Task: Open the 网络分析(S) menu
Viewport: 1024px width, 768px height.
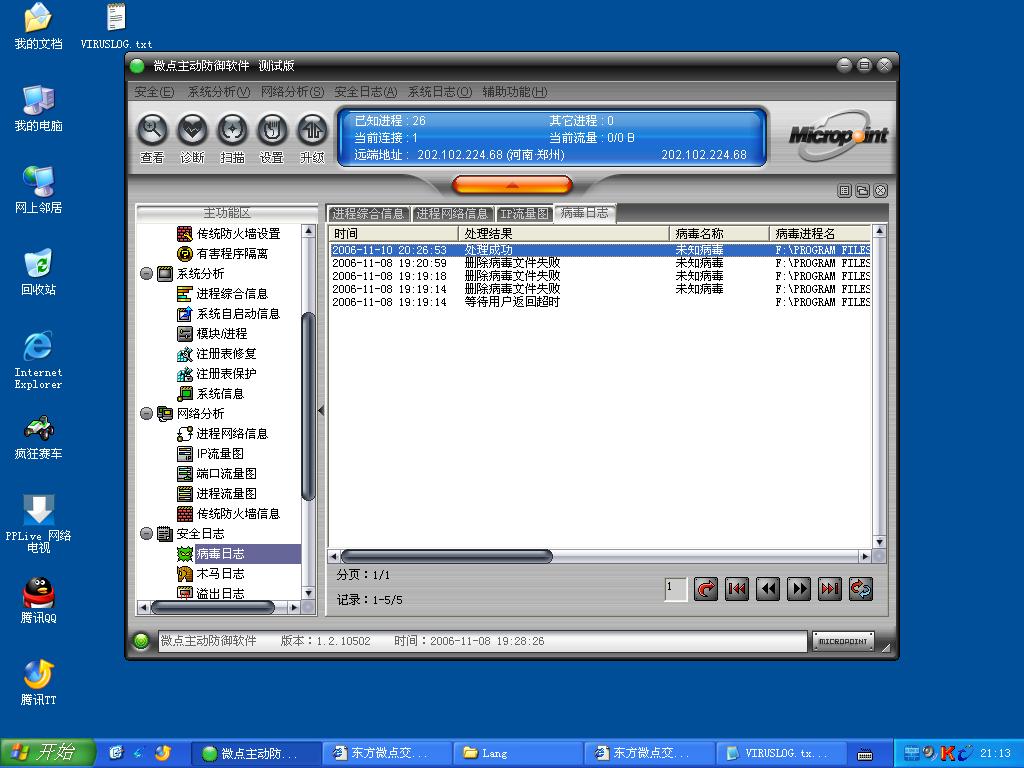Action: [x=292, y=92]
